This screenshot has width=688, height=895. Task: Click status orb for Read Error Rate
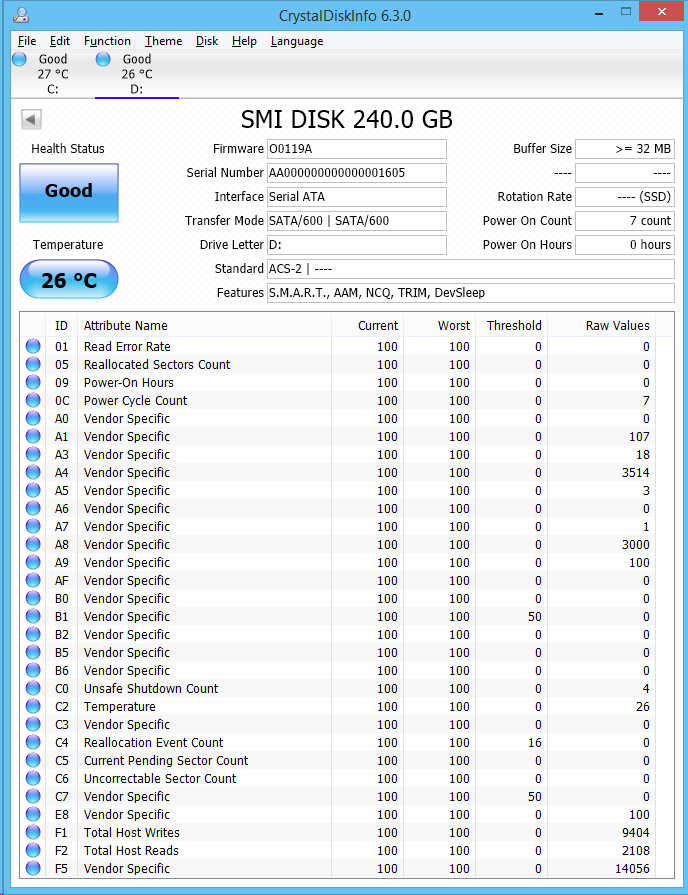(x=34, y=347)
